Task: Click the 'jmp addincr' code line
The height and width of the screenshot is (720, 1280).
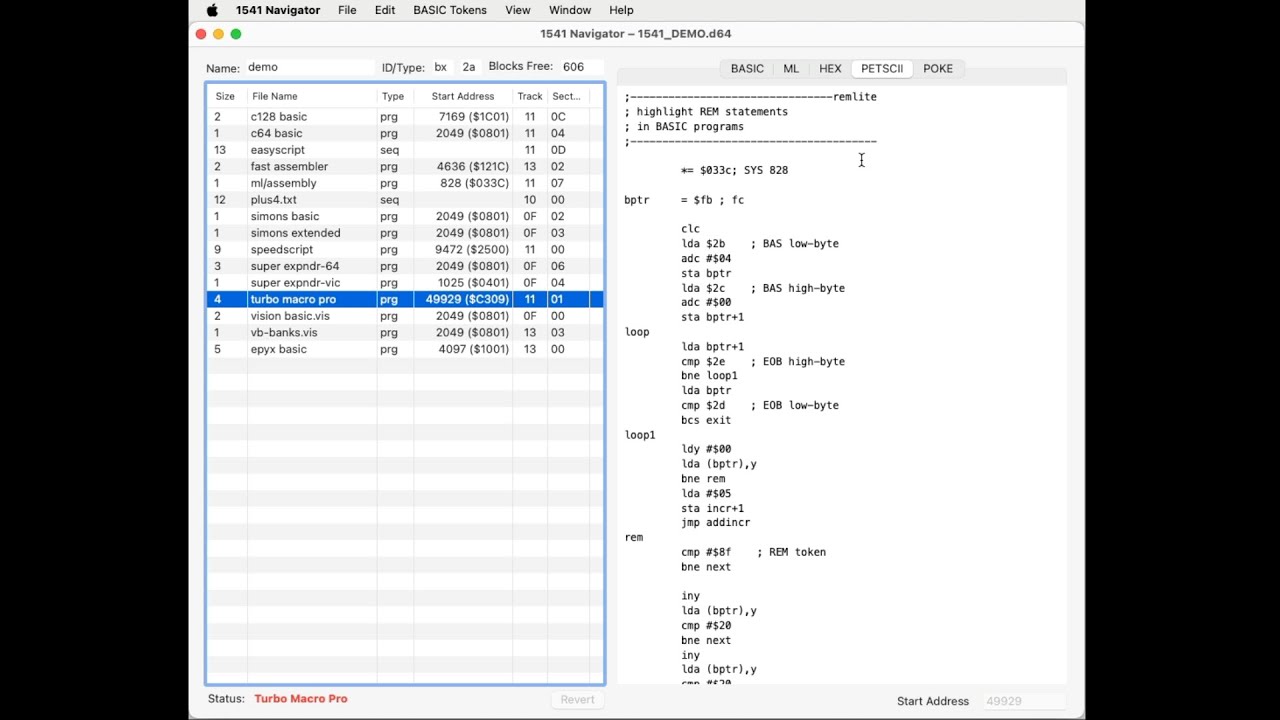Action: pyautogui.click(x=715, y=523)
